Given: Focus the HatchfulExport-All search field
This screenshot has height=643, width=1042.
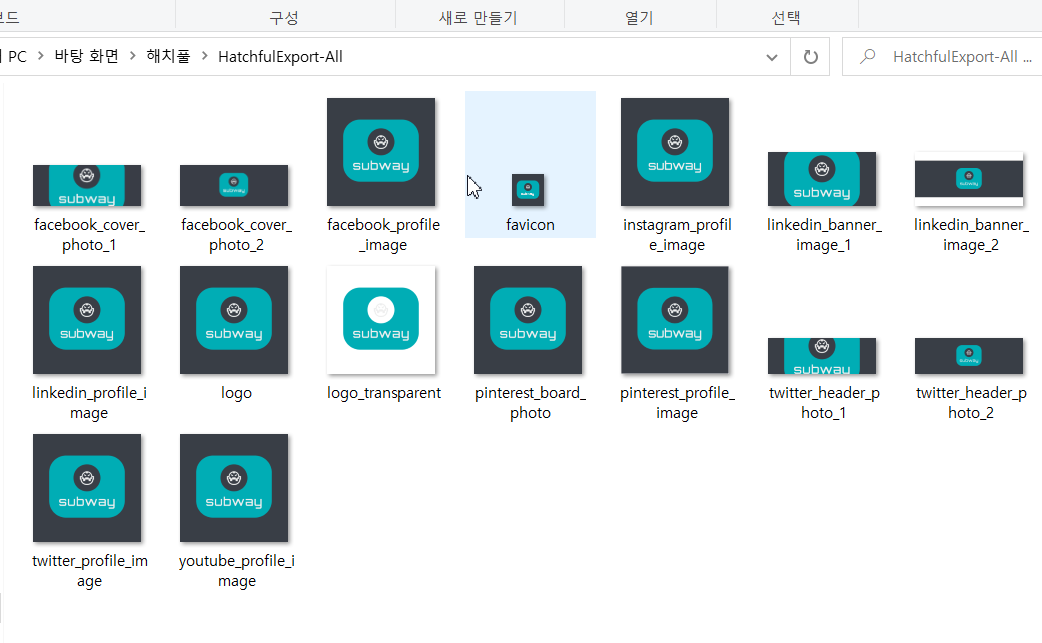Looking at the screenshot, I should (x=944, y=57).
